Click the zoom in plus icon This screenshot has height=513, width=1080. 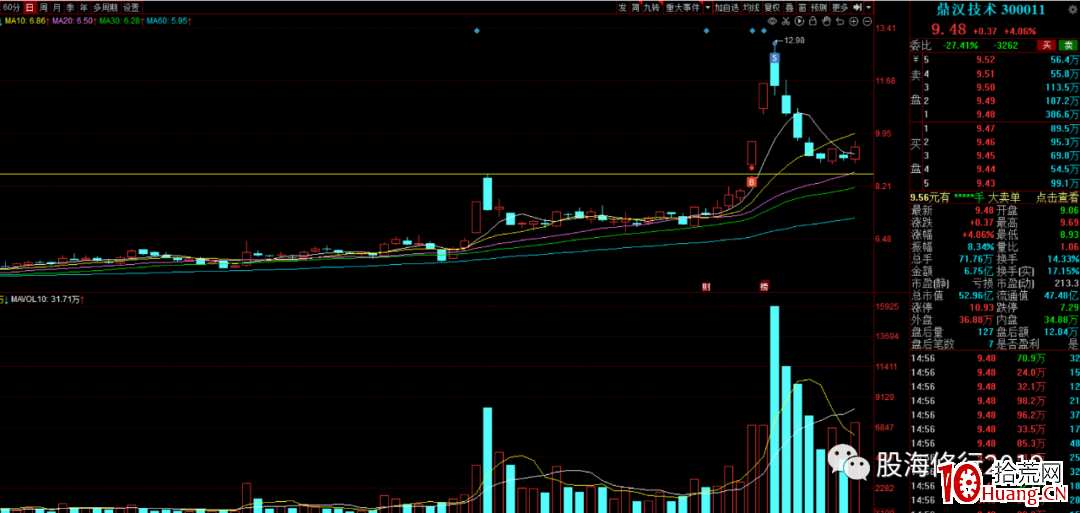tap(853, 21)
